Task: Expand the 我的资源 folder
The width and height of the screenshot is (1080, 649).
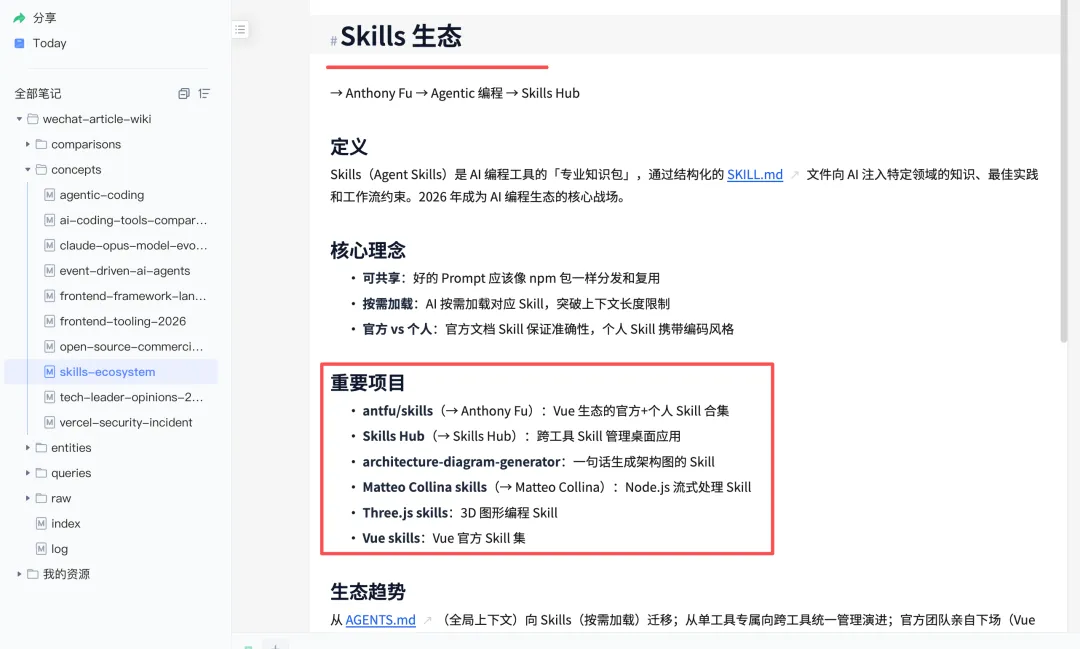Action: pos(17,574)
